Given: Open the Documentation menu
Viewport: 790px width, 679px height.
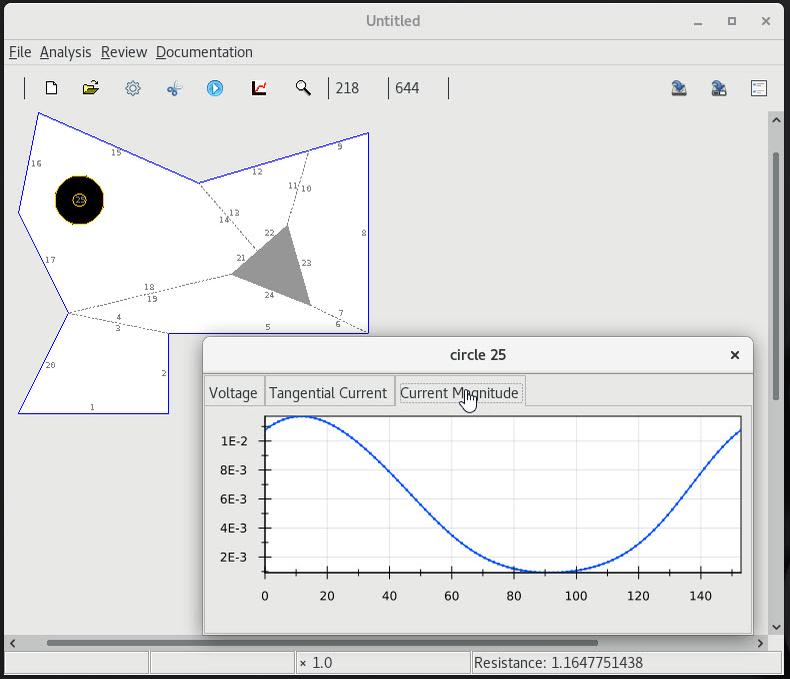Looking at the screenshot, I should (204, 52).
